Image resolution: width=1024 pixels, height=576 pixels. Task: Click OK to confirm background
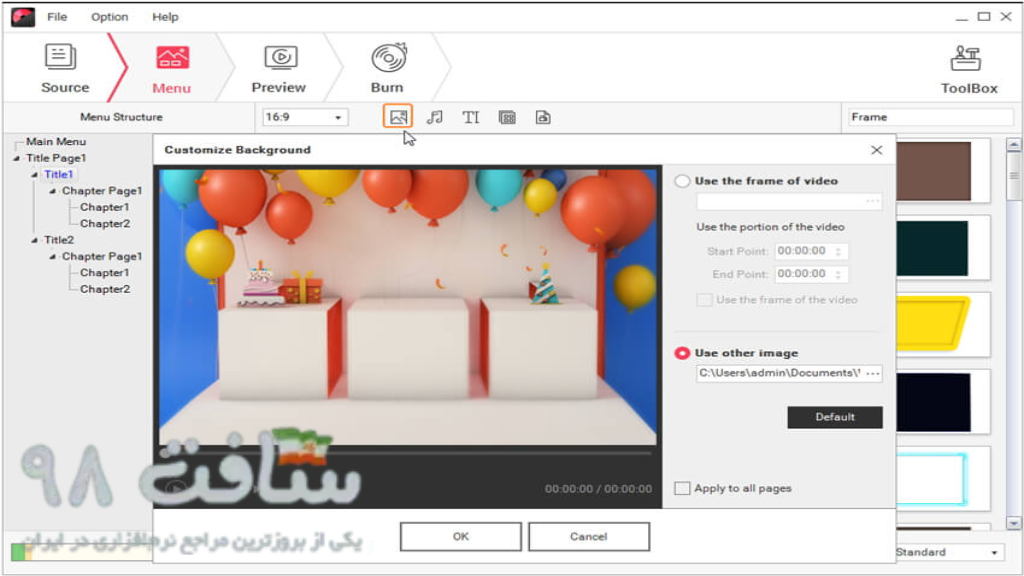coord(460,536)
